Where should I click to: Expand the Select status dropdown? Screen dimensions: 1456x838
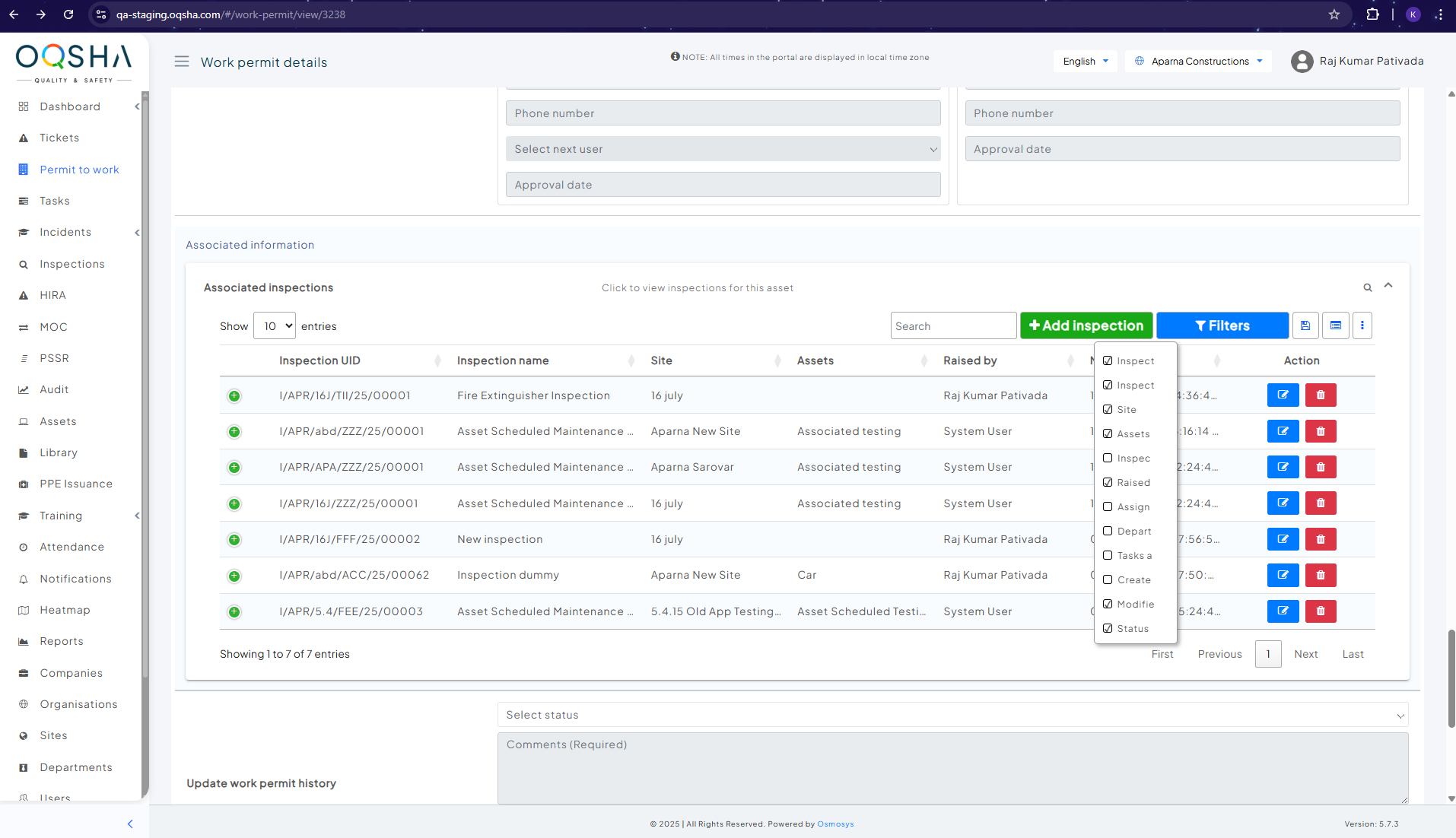pos(952,715)
